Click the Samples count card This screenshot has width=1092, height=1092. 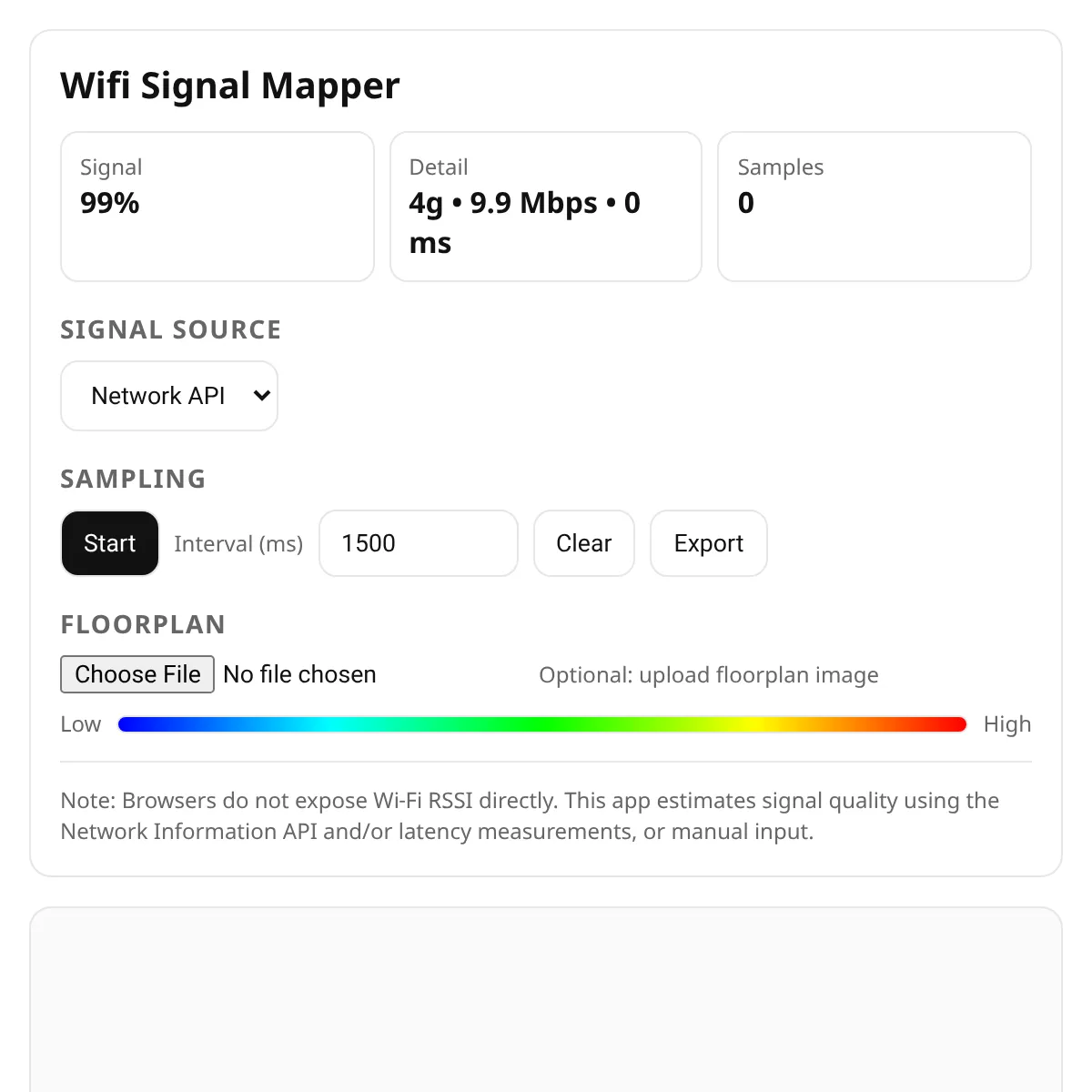tap(874, 207)
